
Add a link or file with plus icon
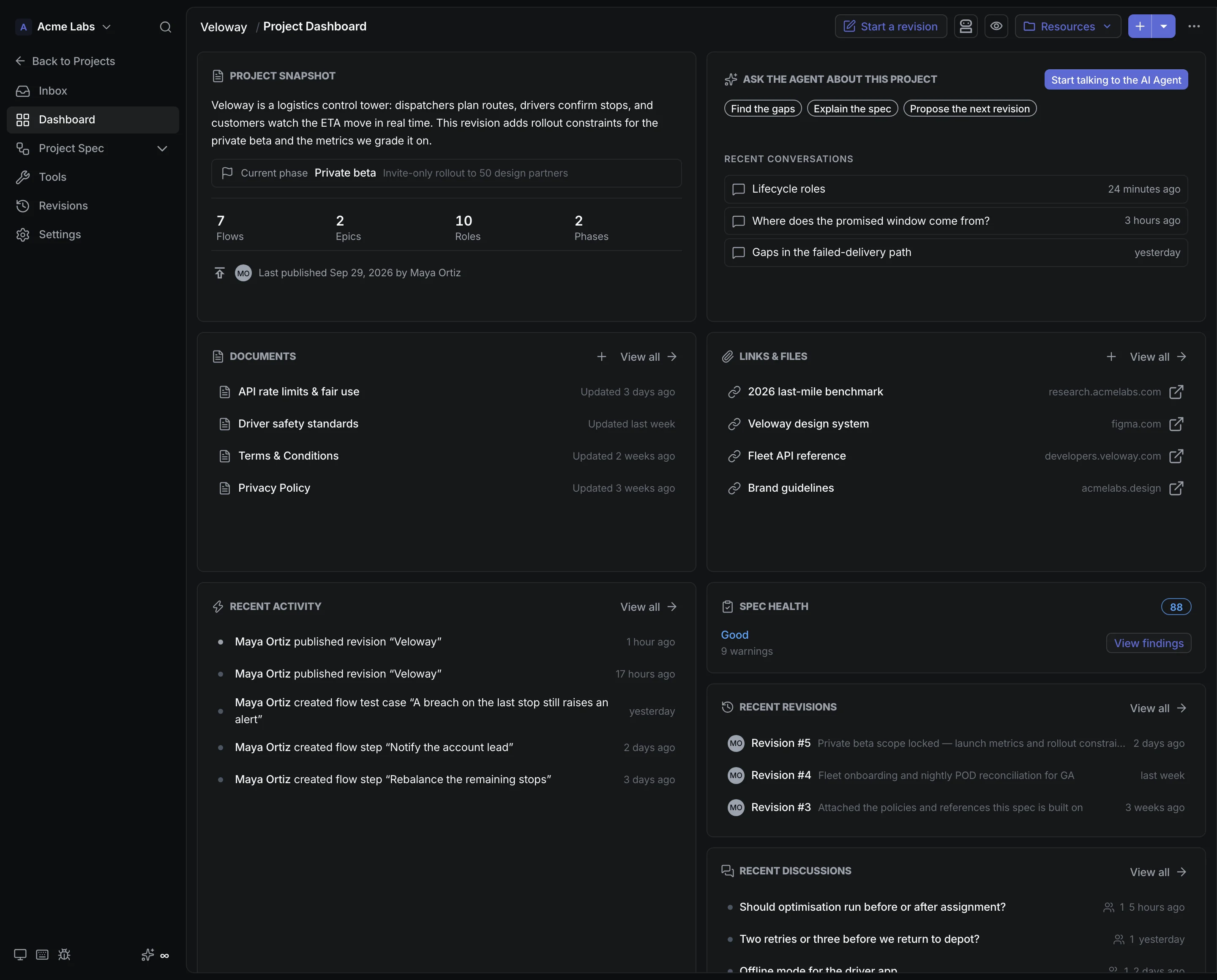(x=1111, y=357)
